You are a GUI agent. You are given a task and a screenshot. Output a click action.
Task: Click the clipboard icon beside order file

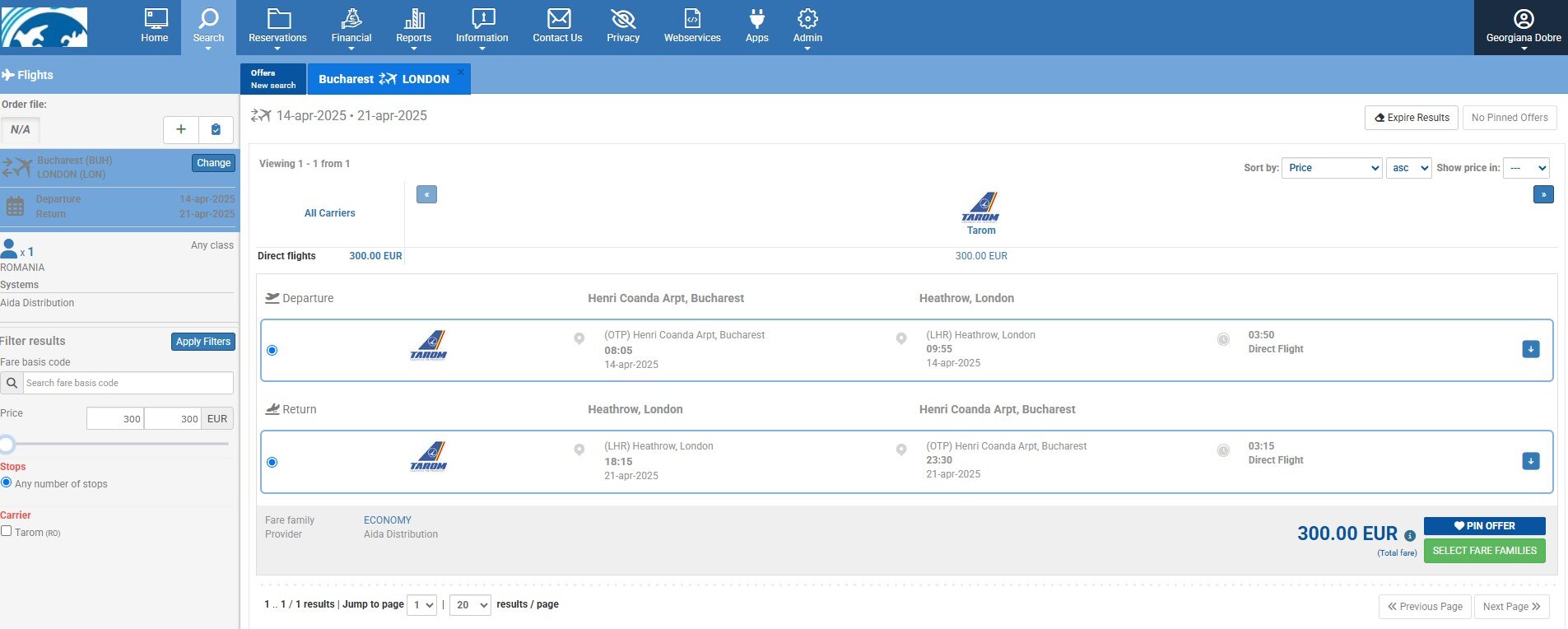pos(216,129)
